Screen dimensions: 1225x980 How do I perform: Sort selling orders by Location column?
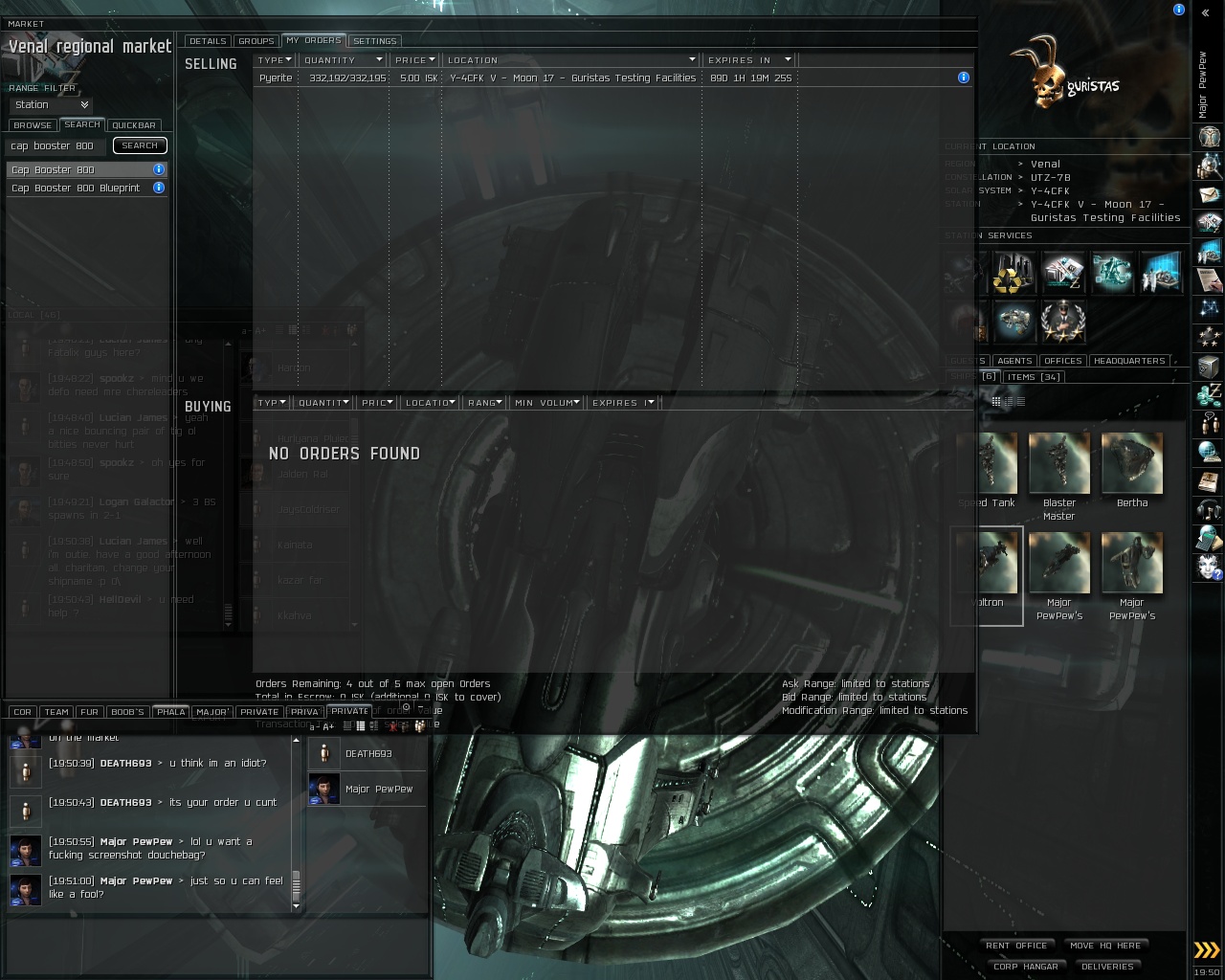coord(571,59)
